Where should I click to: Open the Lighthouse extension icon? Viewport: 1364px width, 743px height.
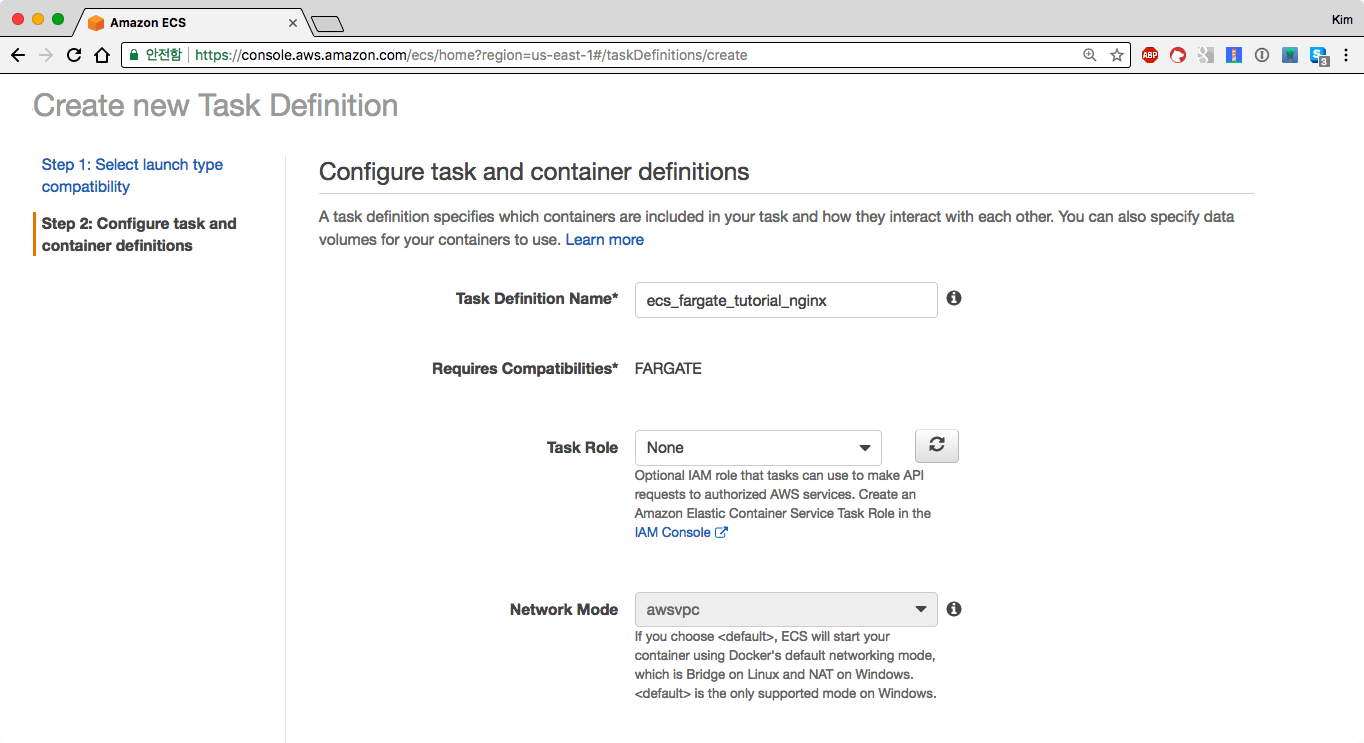pyautogui.click(x=1234, y=55)
